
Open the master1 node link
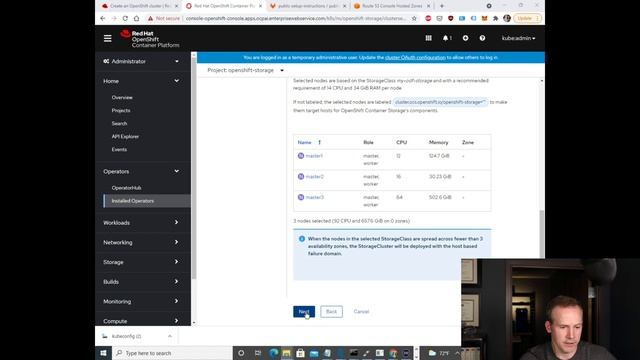(x=314, y=156)
